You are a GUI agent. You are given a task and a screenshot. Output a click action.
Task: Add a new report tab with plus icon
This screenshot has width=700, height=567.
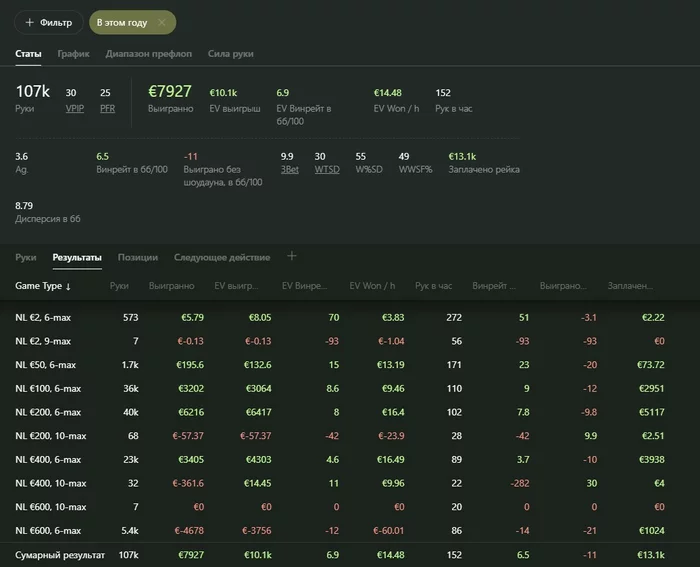click(292, 256)
